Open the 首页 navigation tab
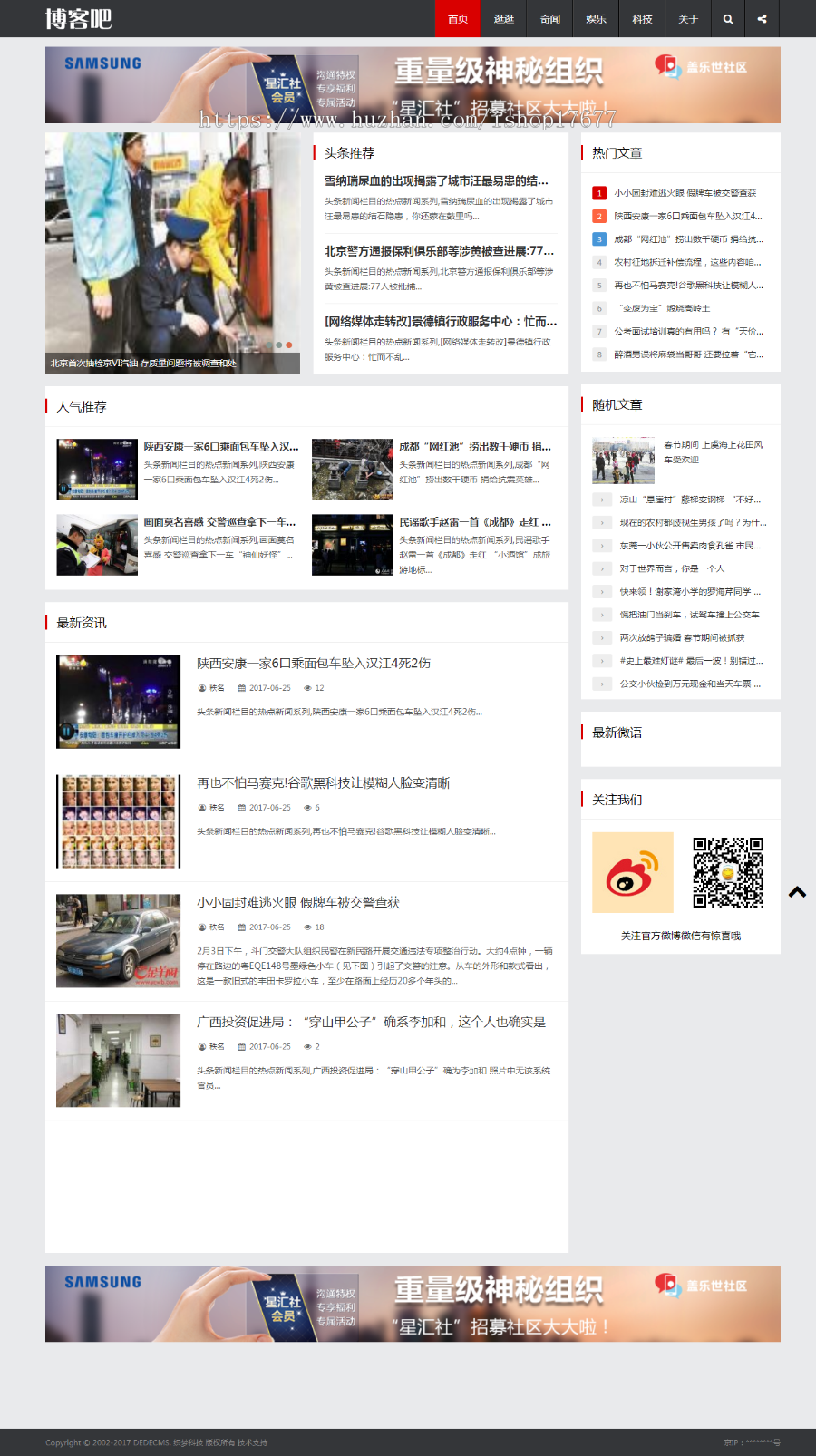The image size is (816, 1456). click(x=458, y=18)
